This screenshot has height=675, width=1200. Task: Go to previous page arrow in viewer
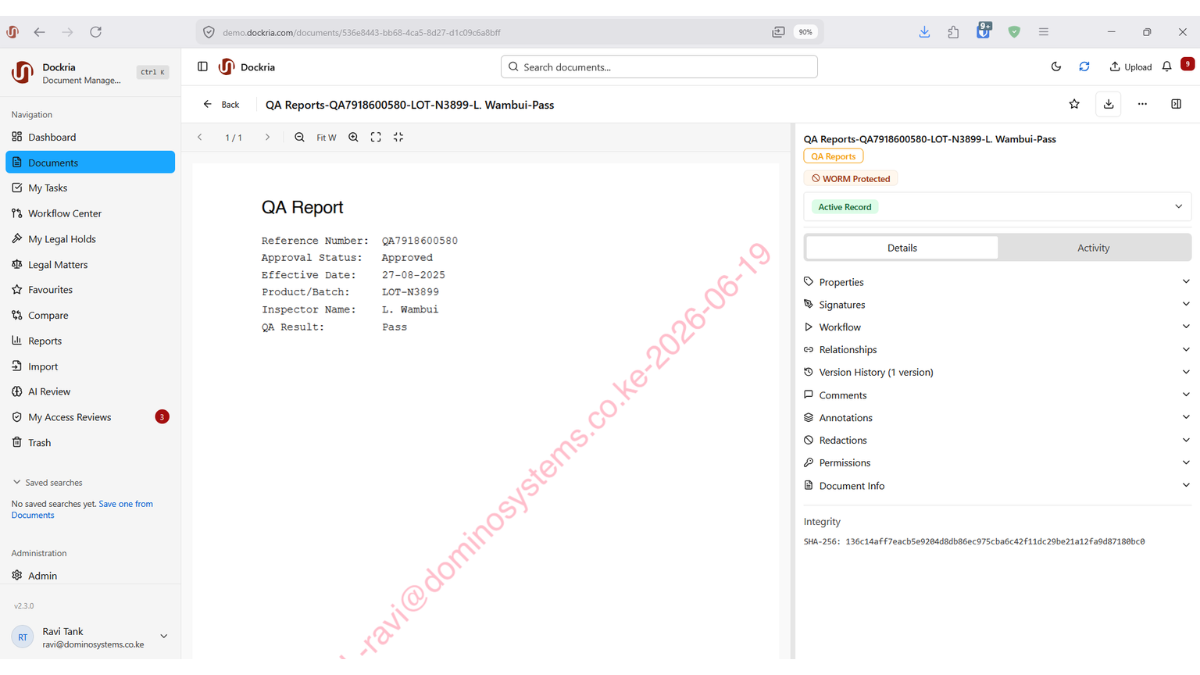(200, 137)
